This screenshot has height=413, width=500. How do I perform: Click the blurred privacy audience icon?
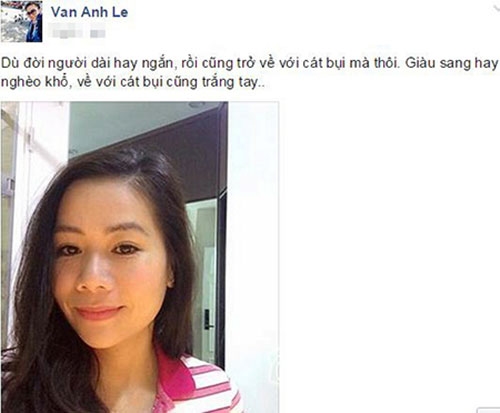[x=98, y=33]
